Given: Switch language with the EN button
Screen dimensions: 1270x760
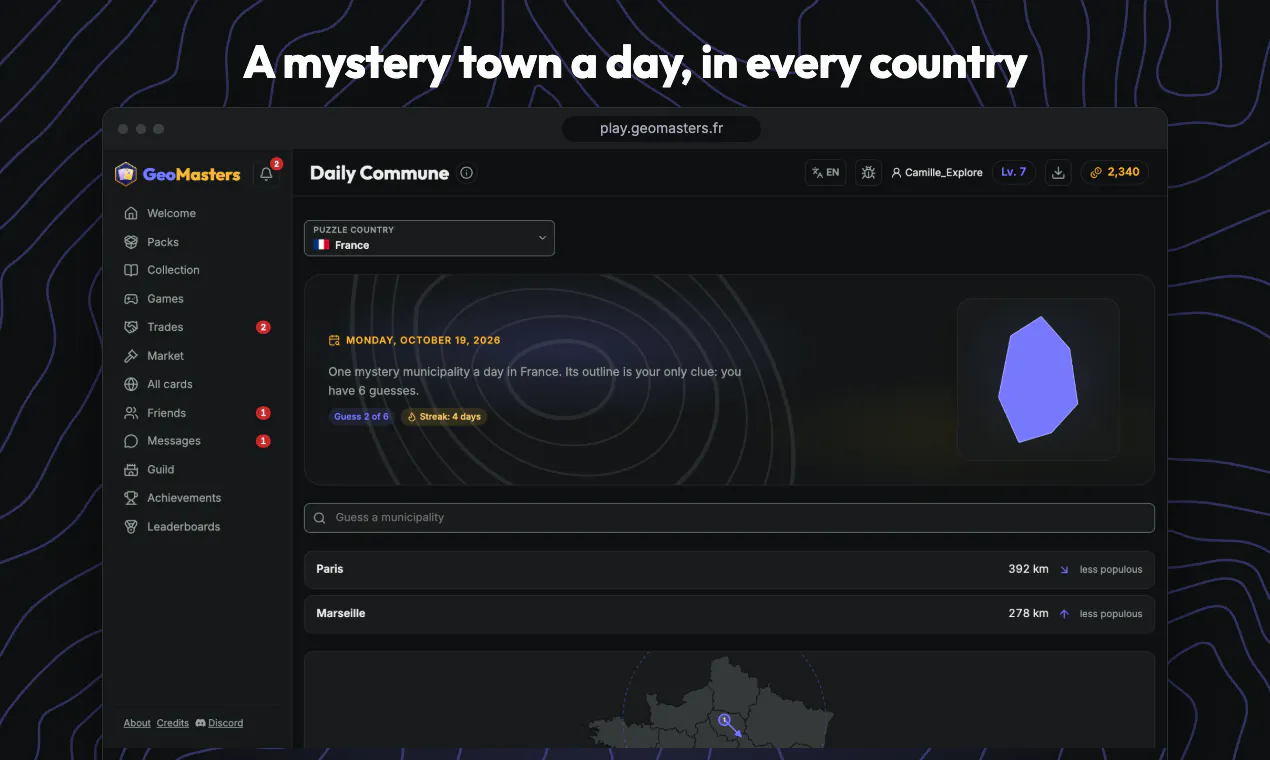Looking at the screenshot, I should (x=826, y=173).
